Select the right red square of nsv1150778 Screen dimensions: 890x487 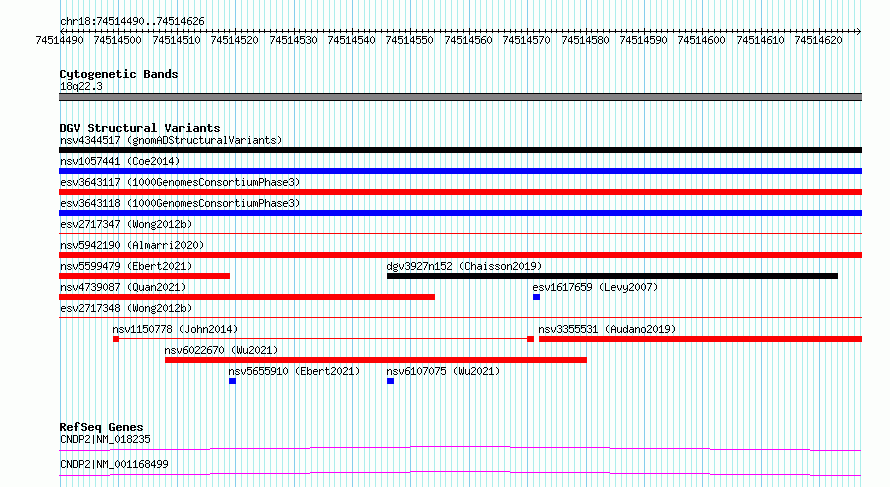[531, 339]
